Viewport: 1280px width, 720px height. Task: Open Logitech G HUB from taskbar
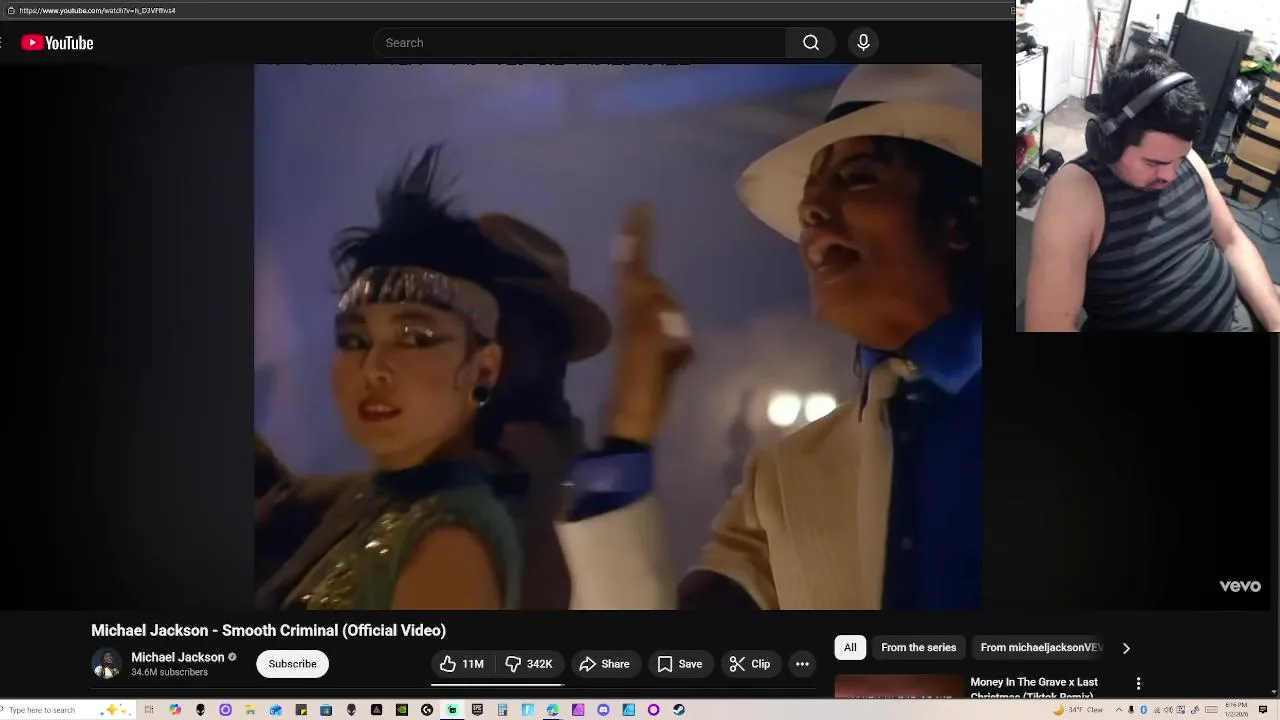tap(427, 710)
